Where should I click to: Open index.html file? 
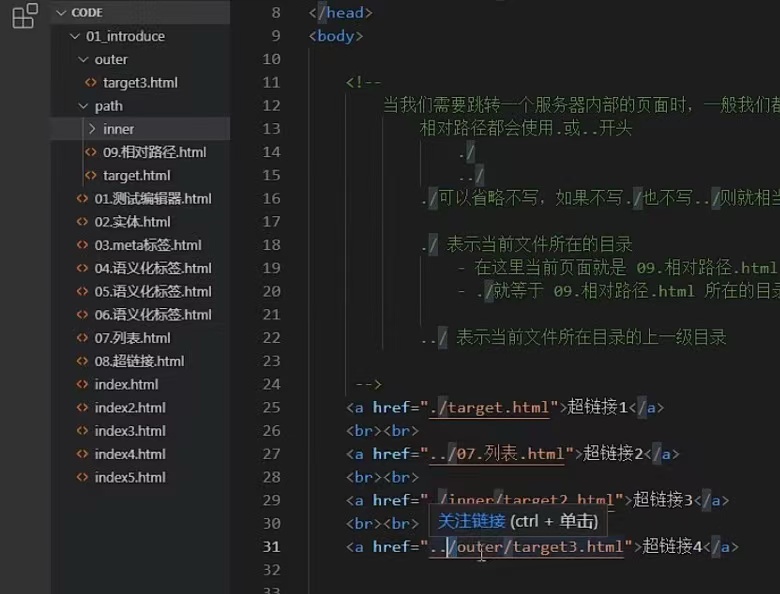pyautogui.click(x=126, y=385)
